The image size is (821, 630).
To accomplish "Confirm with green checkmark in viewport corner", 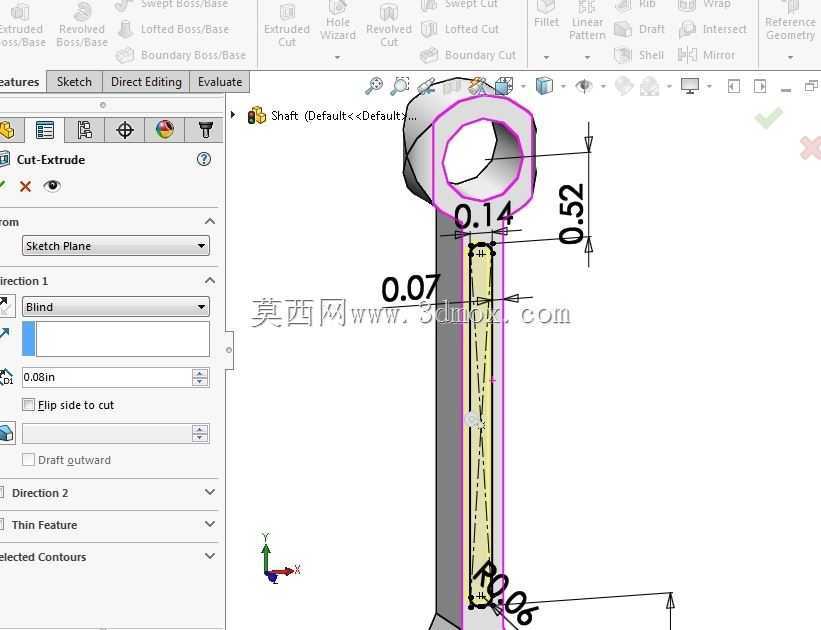I will coord(769,118).
